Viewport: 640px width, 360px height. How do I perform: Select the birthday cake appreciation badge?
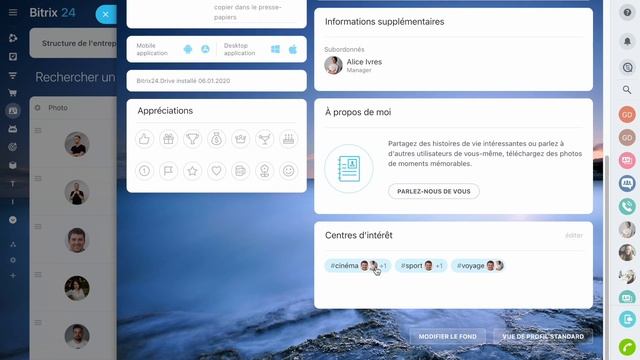pos(289,139)
